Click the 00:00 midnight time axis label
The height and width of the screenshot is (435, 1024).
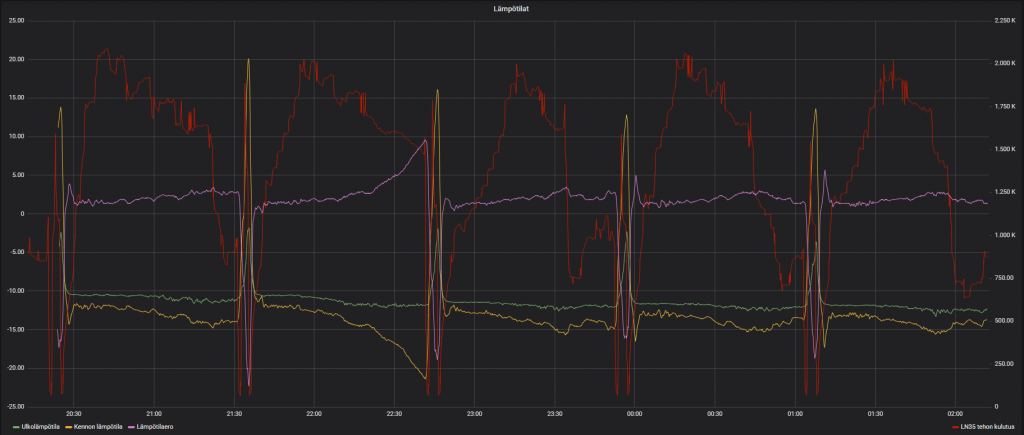click(x=634, y=413)
